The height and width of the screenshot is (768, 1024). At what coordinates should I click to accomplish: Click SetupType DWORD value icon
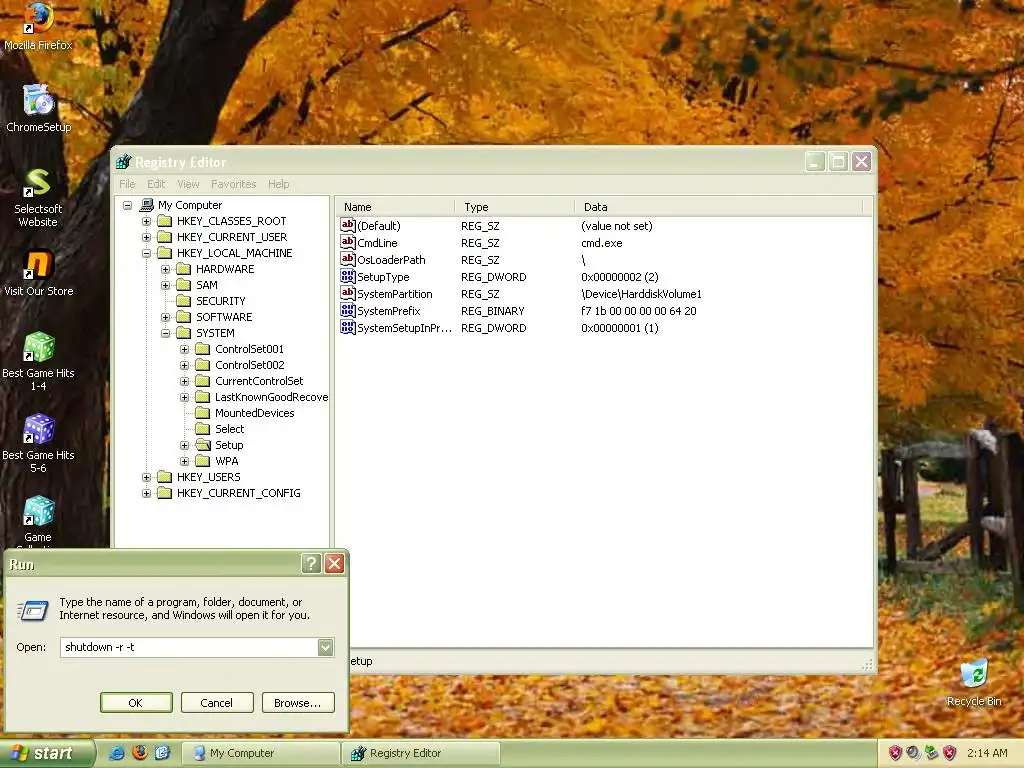point(347,276)
